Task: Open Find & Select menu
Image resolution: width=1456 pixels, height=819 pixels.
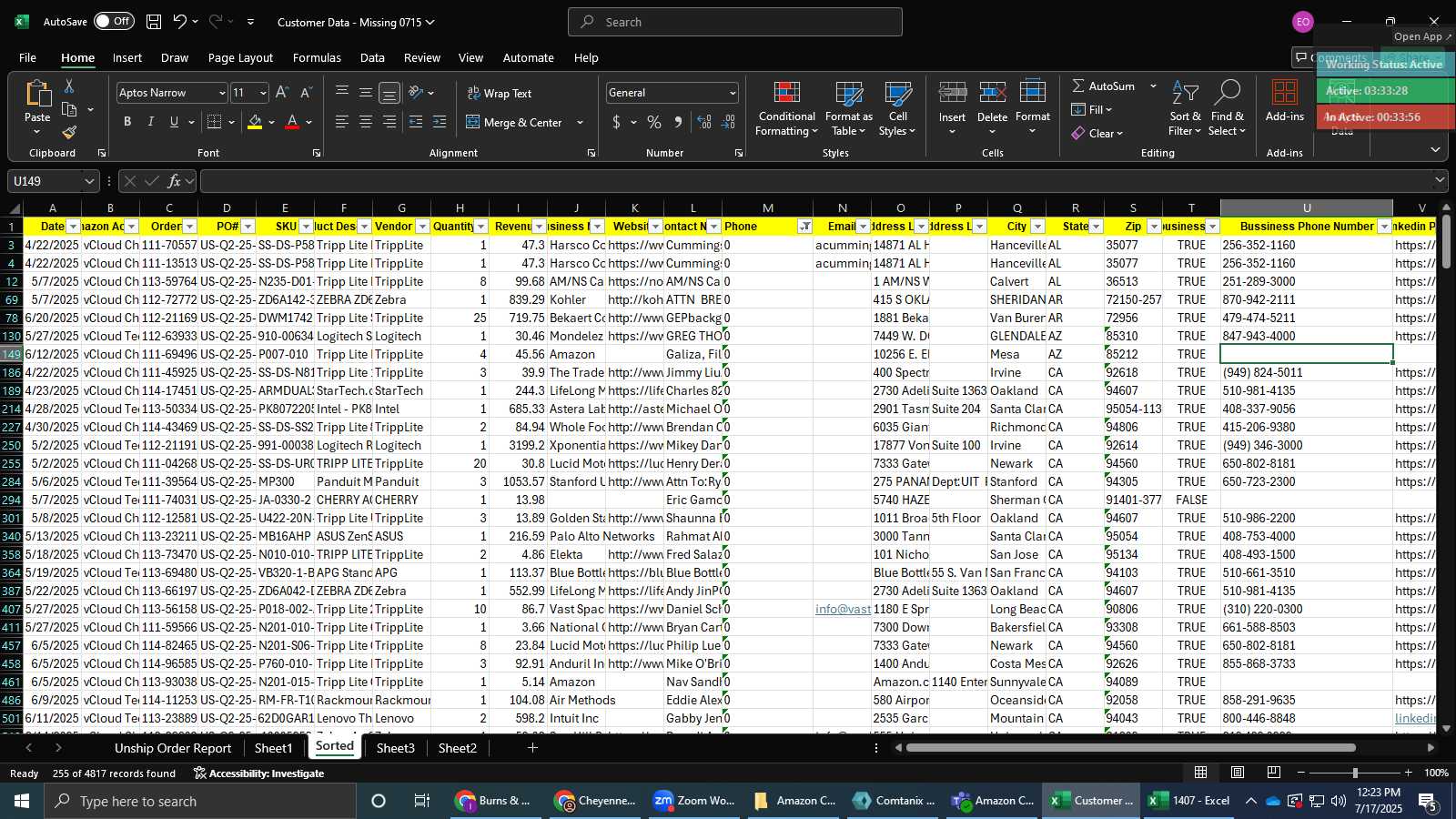Action: [1227, 109]
